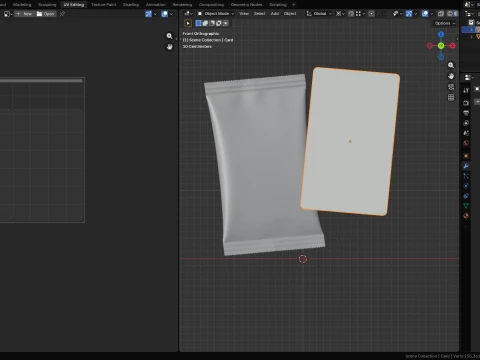Image resolution: width=480 pixels, height=360 pixels.
Task: Open the Material properties tab icon
Action: (466, 216)
